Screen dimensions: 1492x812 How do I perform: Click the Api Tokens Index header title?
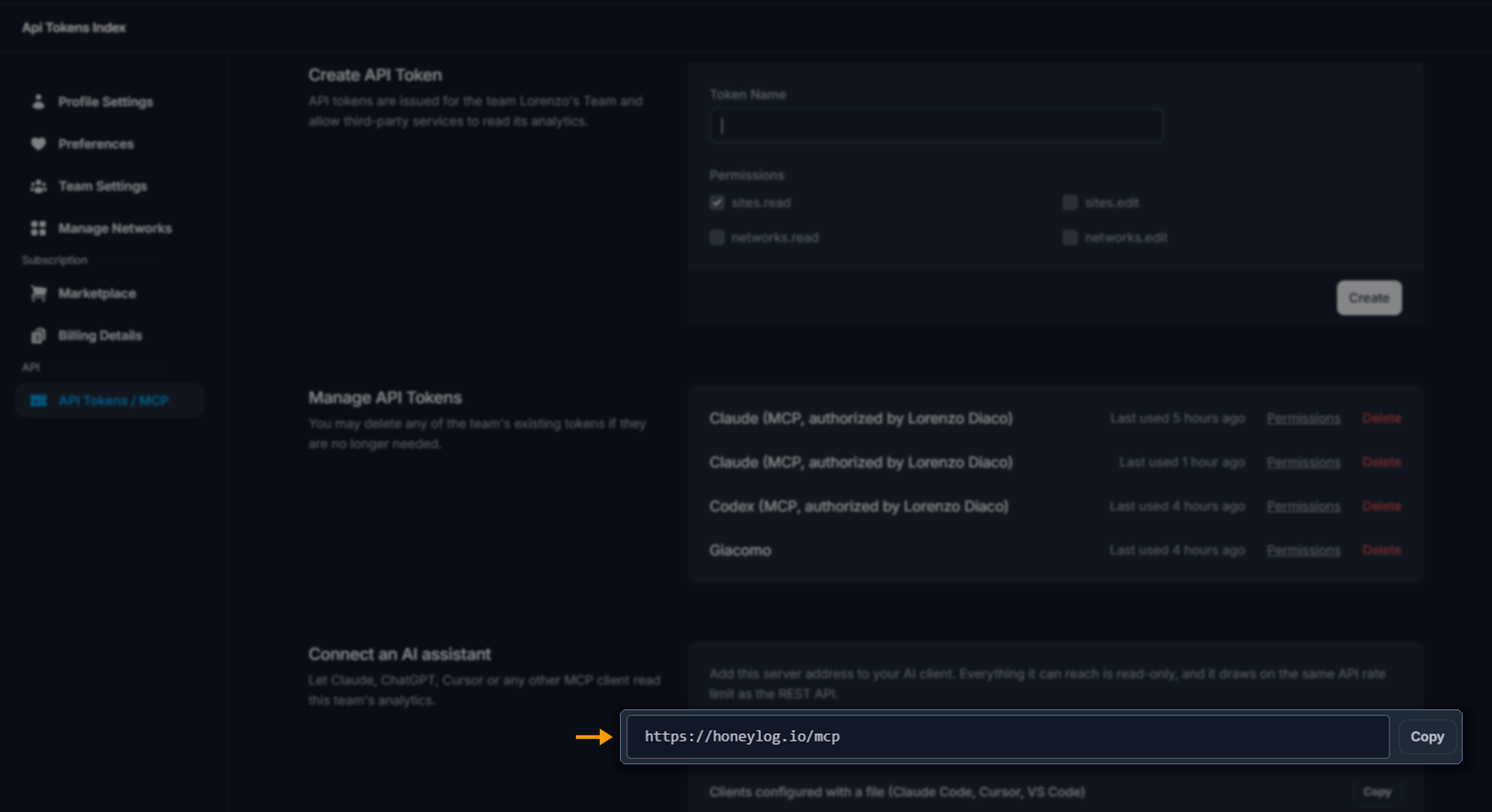[x=73, y=27]
